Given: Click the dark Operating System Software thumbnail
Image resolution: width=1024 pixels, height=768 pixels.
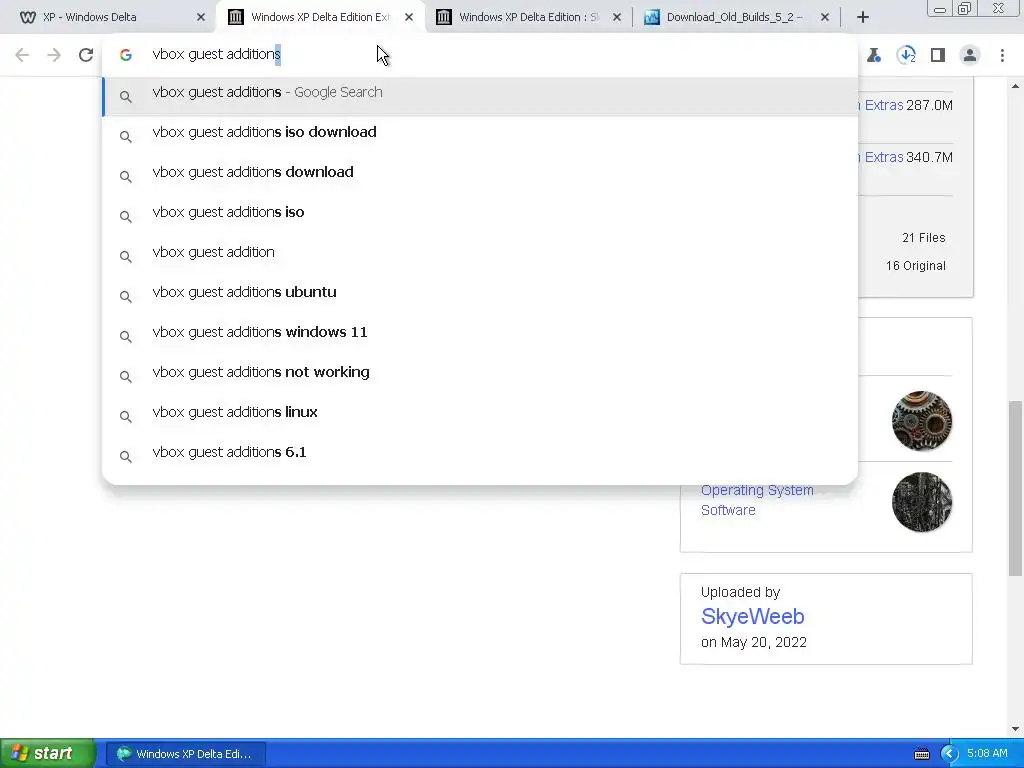Looking at the screenshot, I should pos(921,502).
